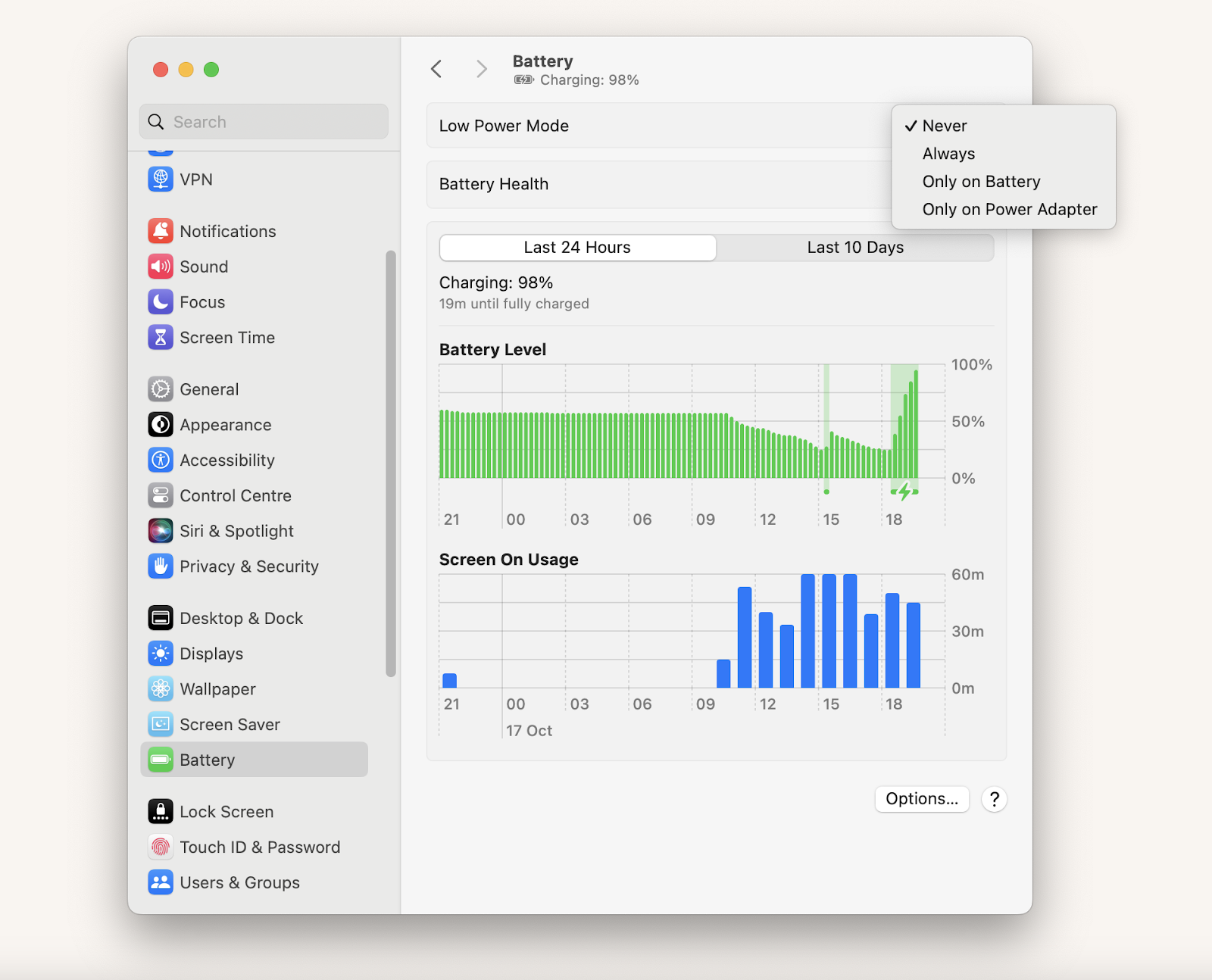Navigate back using the left chevron arrow
This screenshot has width=1212, height=980.
436,68
